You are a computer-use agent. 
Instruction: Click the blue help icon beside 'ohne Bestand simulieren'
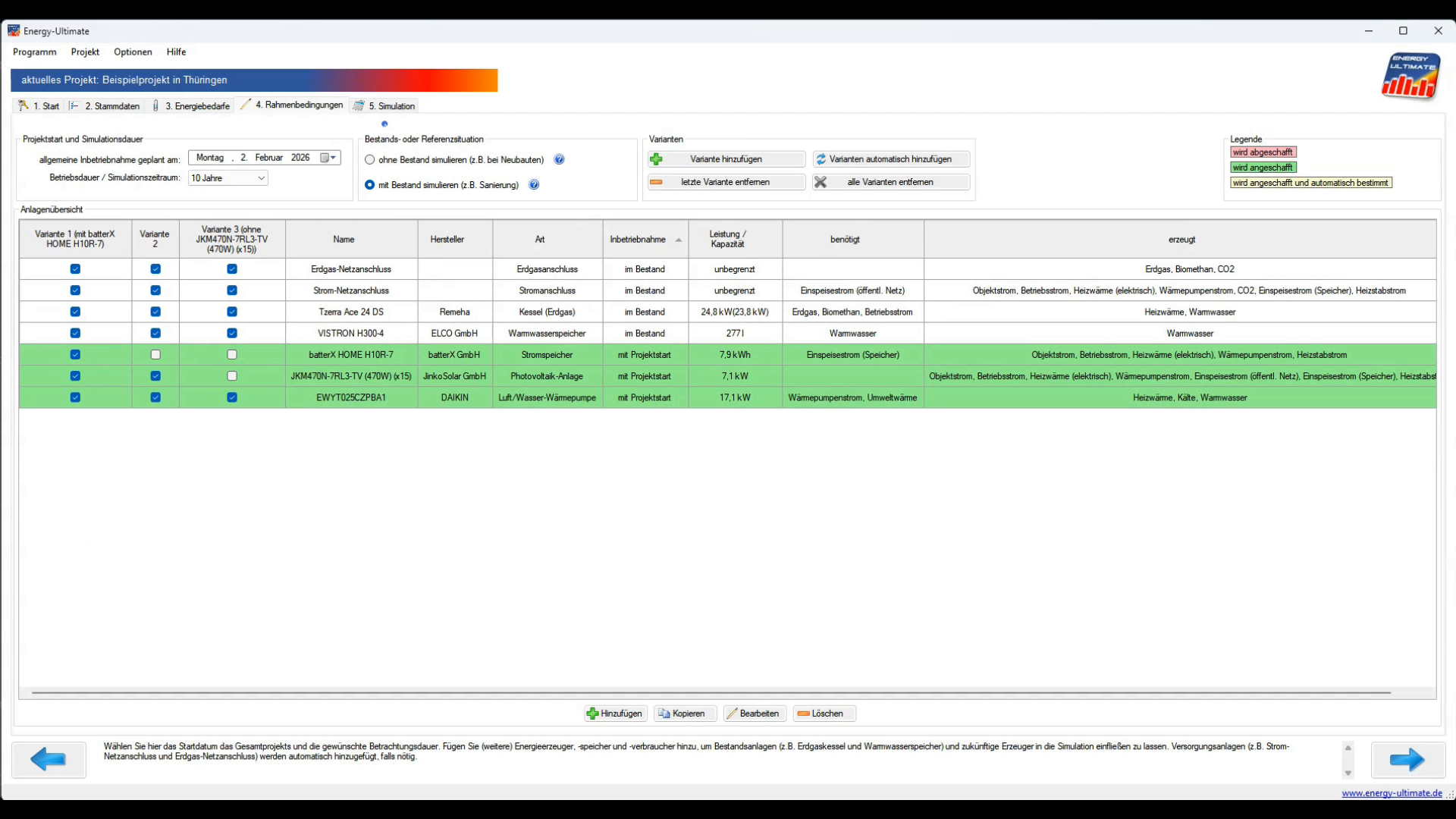559,159
